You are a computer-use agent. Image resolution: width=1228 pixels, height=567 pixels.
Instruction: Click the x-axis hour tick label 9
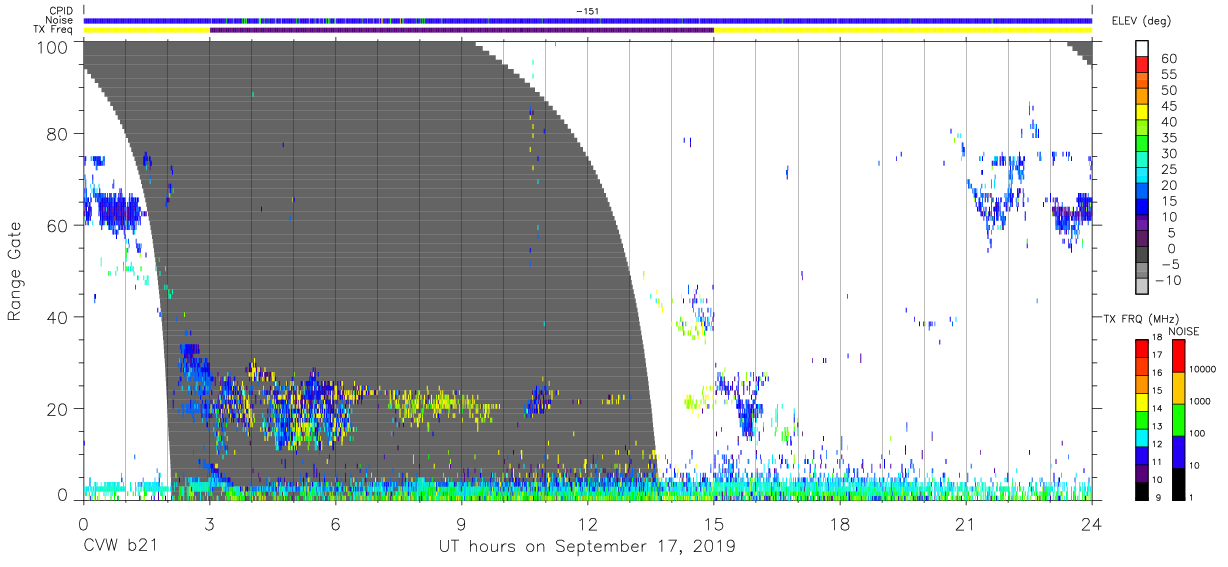(x=462, y=523)
